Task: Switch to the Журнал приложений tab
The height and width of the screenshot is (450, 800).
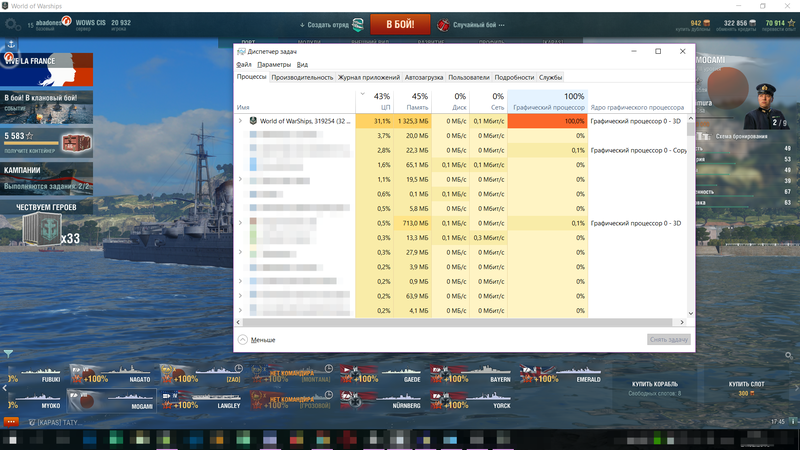Action: point(369,78)
